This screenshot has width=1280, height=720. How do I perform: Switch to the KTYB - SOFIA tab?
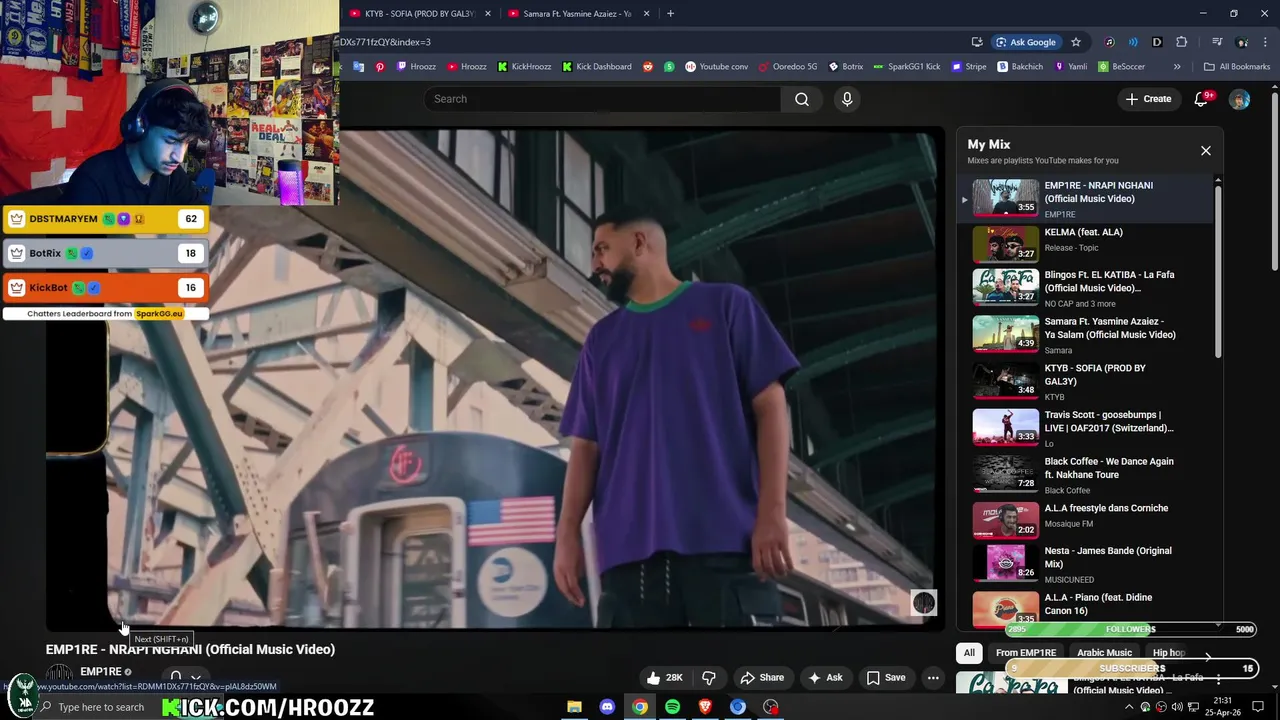click(x=418, y=13)
